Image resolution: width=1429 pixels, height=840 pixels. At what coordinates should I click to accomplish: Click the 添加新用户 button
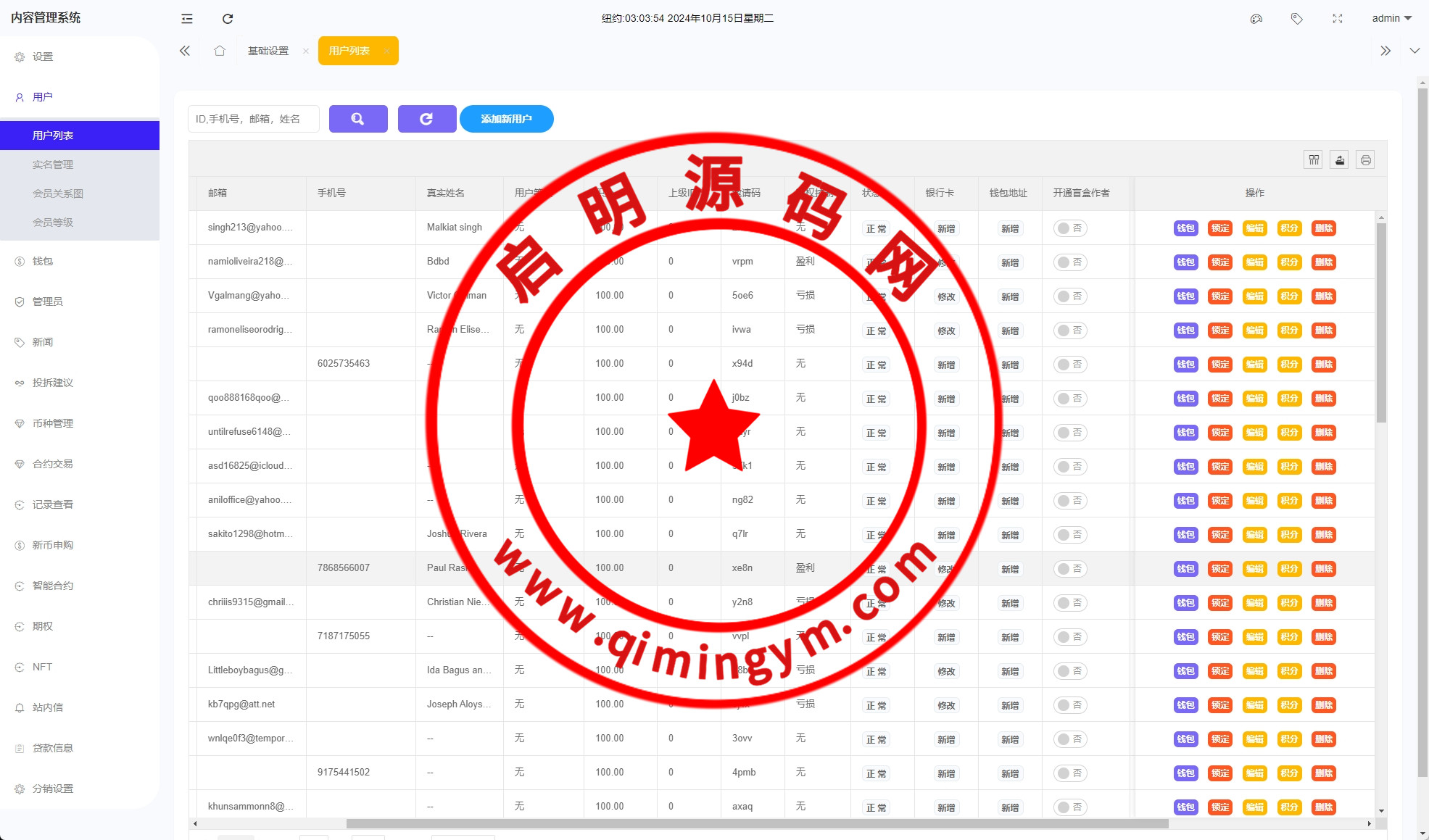[x=506, y=119]
